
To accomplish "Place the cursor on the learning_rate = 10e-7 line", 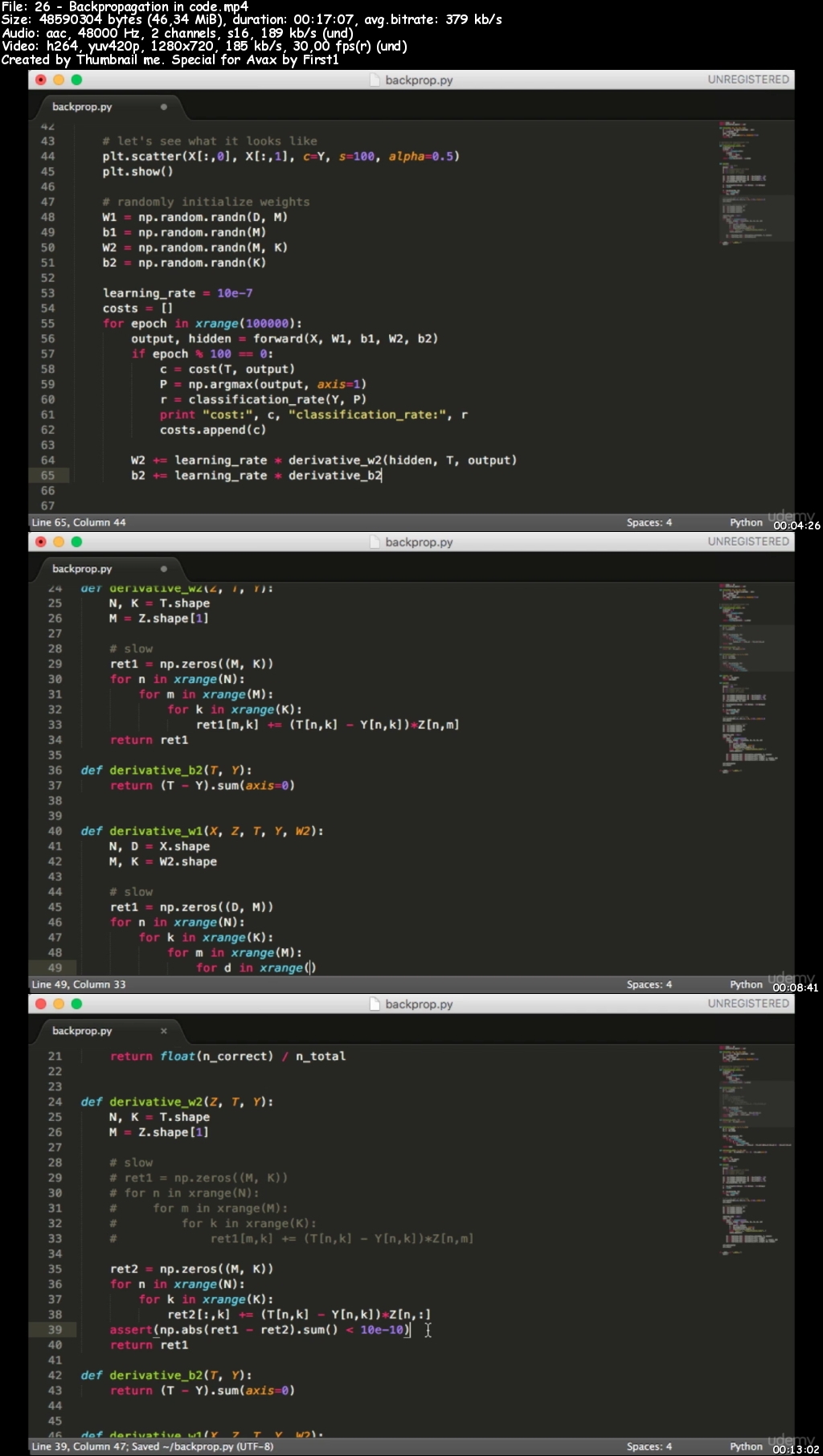I will [177, 293].
